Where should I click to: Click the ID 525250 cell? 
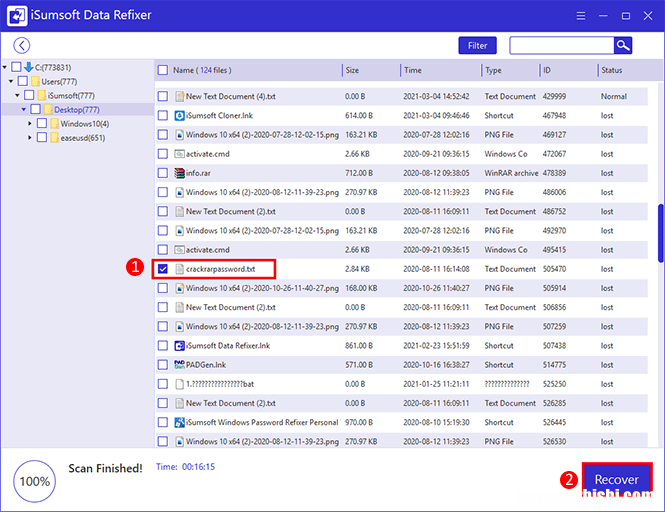554,384
